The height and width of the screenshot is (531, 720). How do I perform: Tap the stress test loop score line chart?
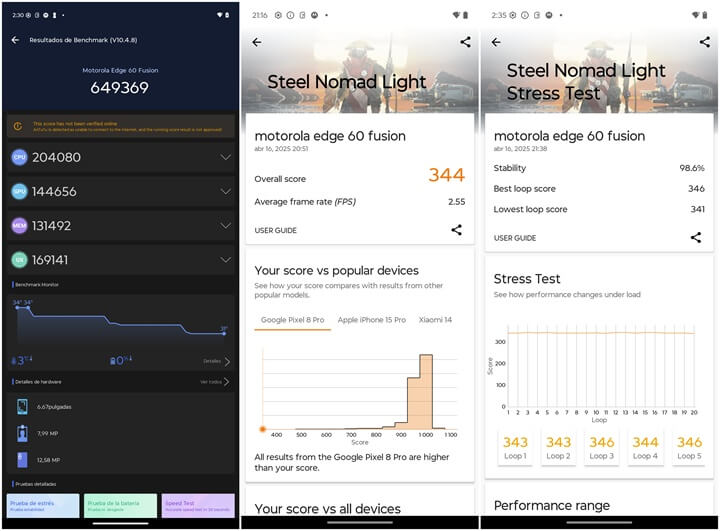click(x=601, y=367)
